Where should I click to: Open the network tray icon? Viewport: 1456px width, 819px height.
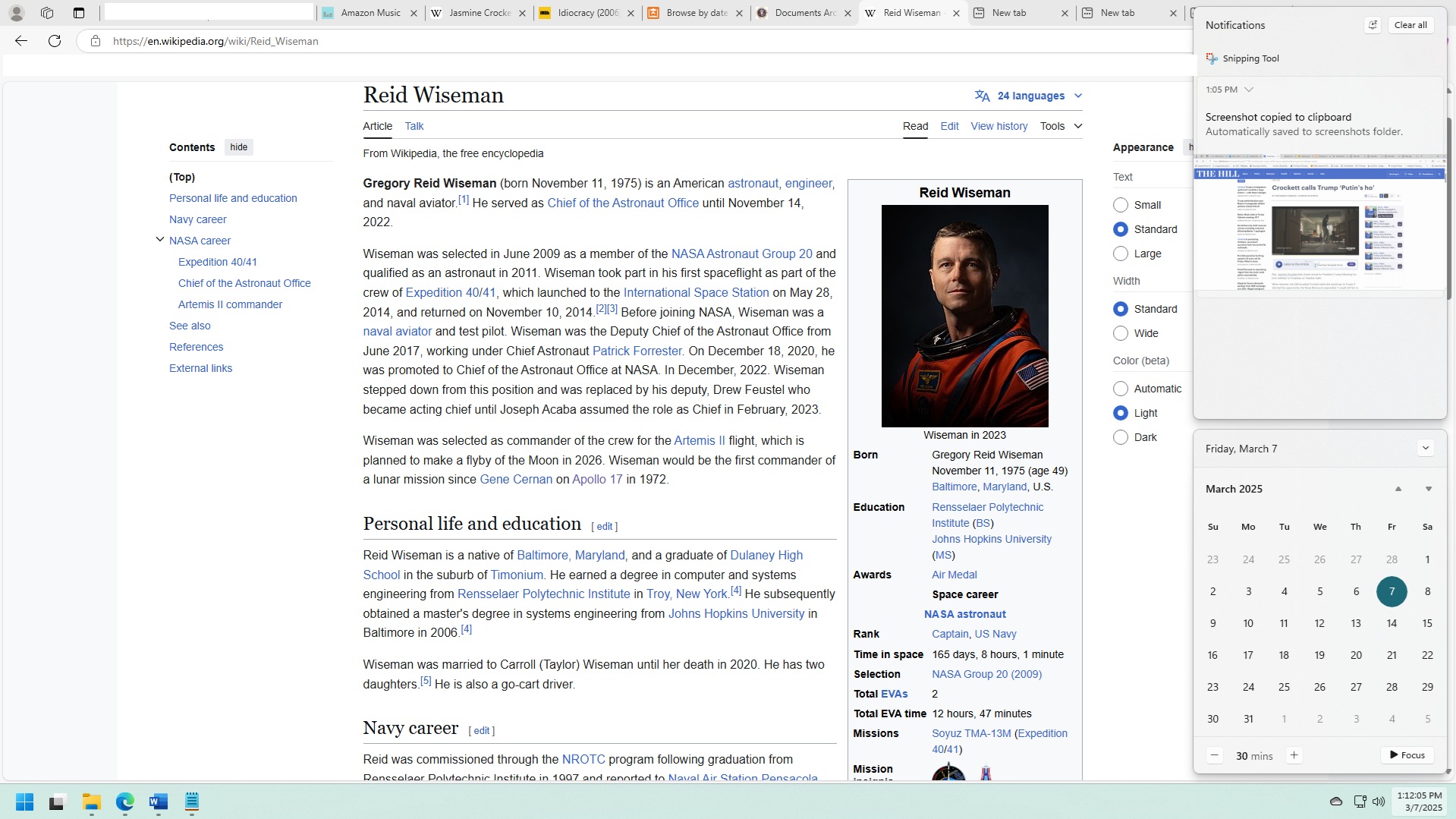1360,802
